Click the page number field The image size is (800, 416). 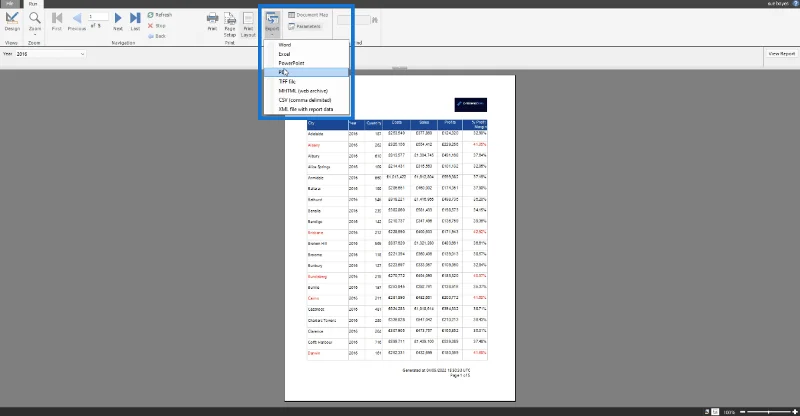click(98, 16)
